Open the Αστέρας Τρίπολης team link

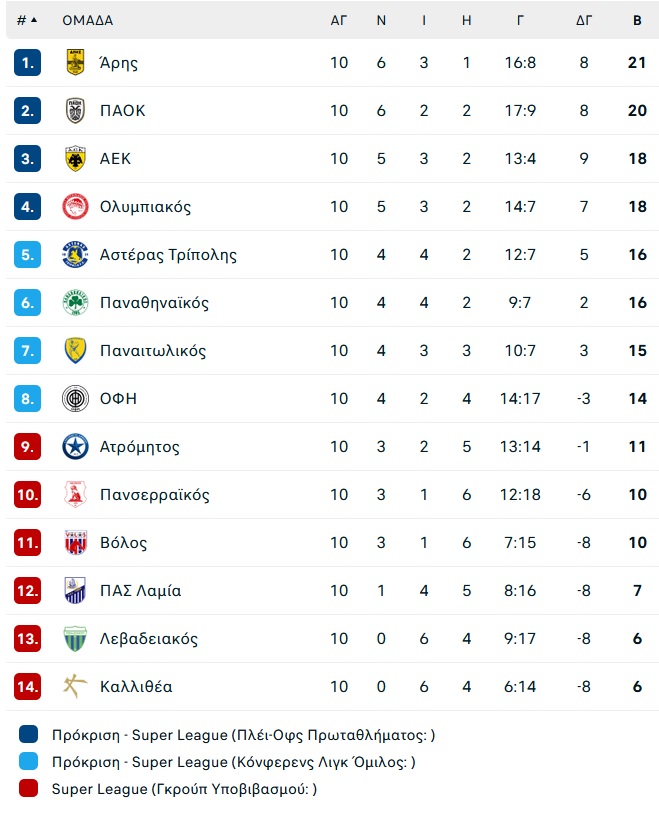(168, 254)
